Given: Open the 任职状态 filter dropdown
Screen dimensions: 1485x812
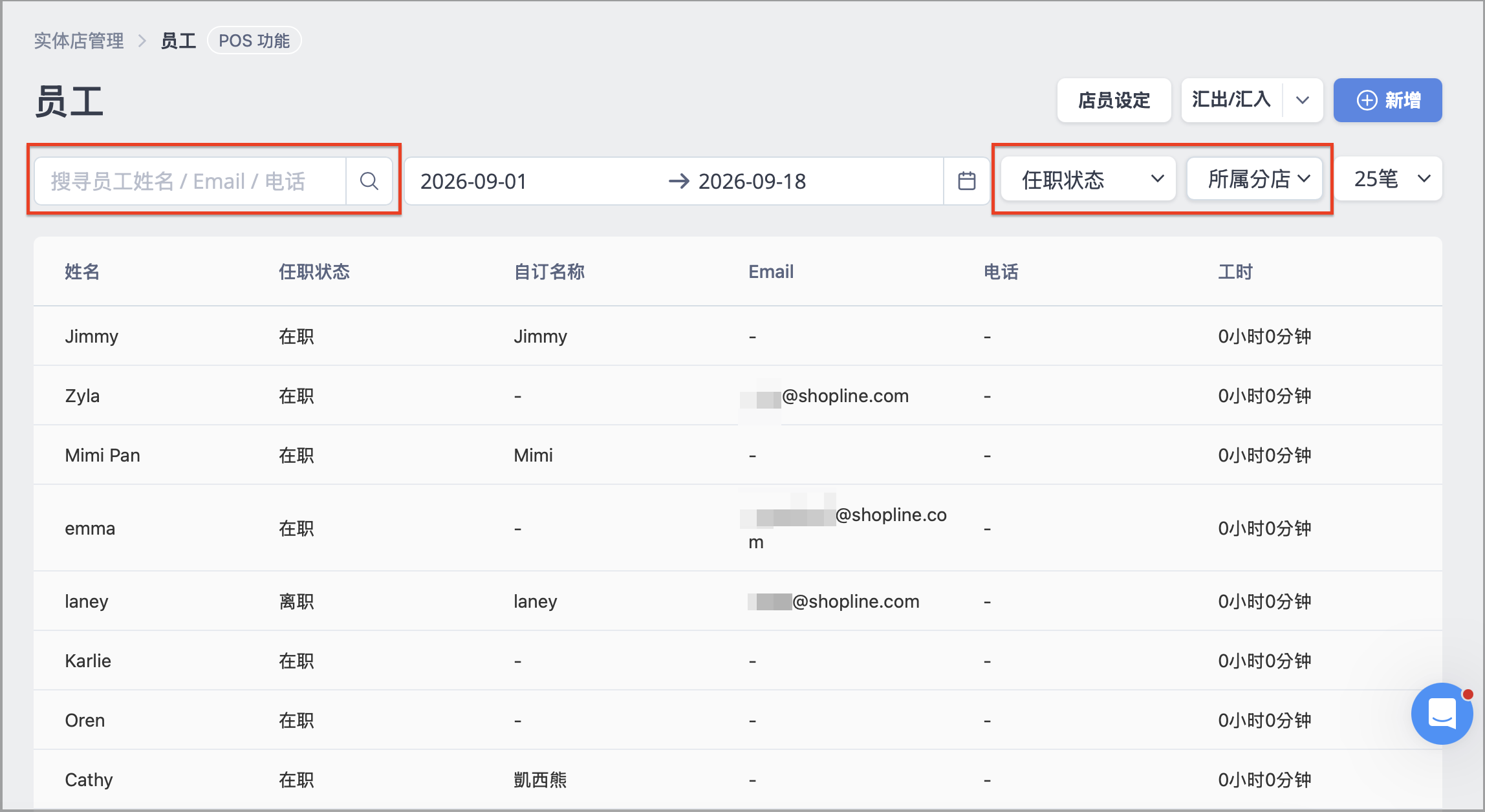Looking at the screenshot, I should point(1088,179).
